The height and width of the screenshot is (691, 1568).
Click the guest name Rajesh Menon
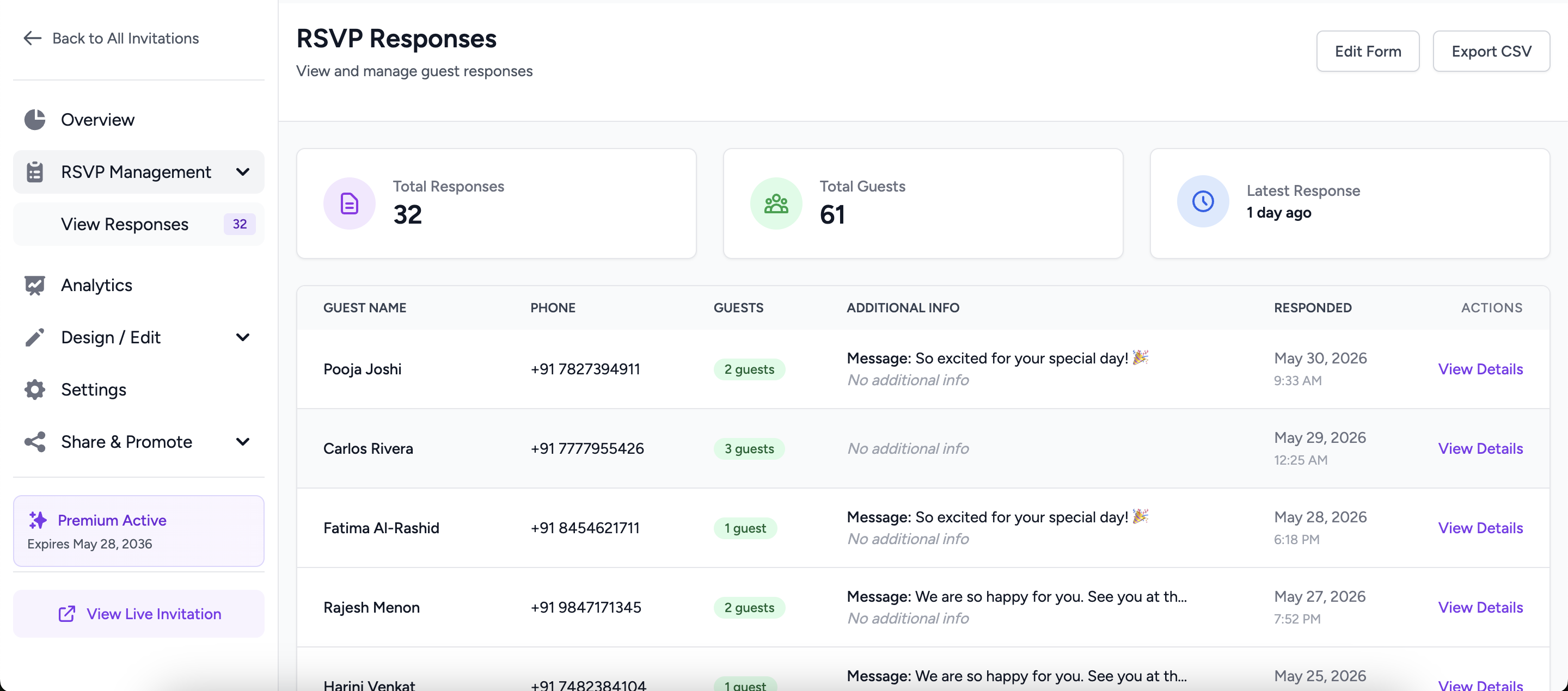pos(371,608)
